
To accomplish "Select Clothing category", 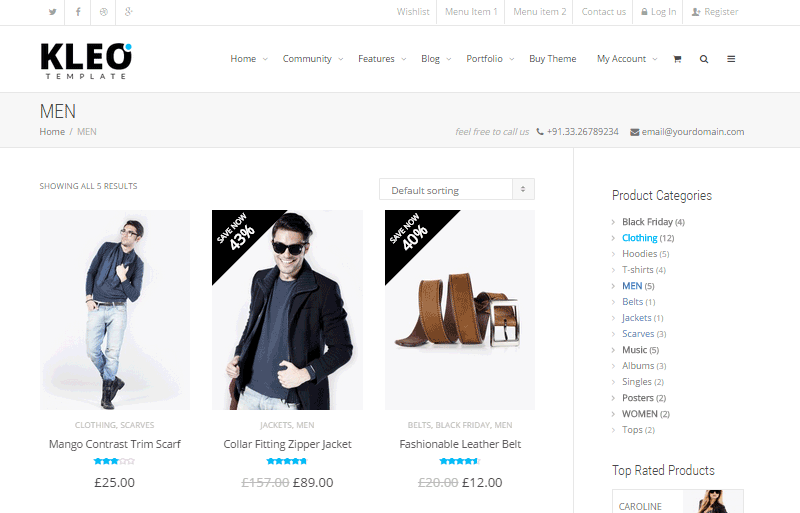I will click(x=639, y=238).
